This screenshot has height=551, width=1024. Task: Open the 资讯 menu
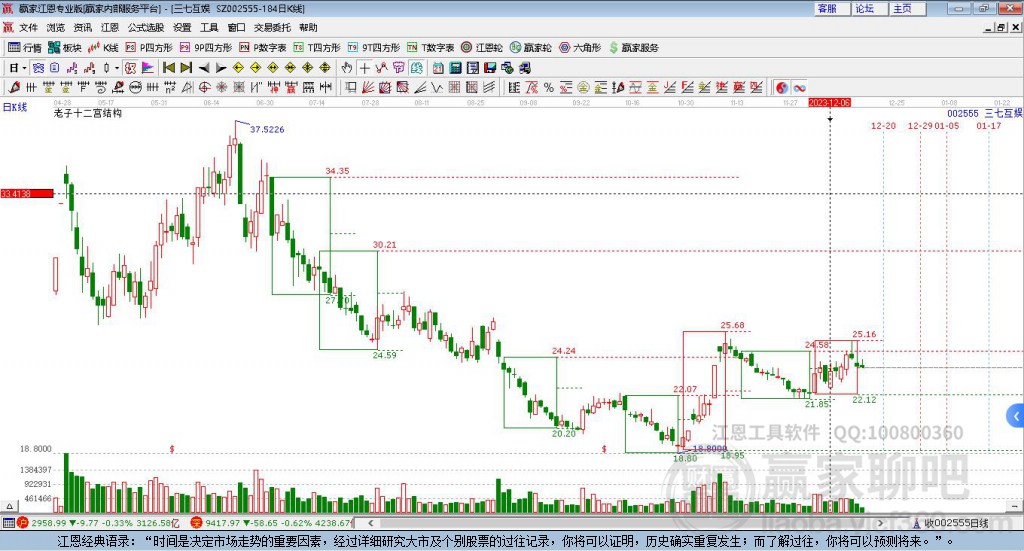82,27
